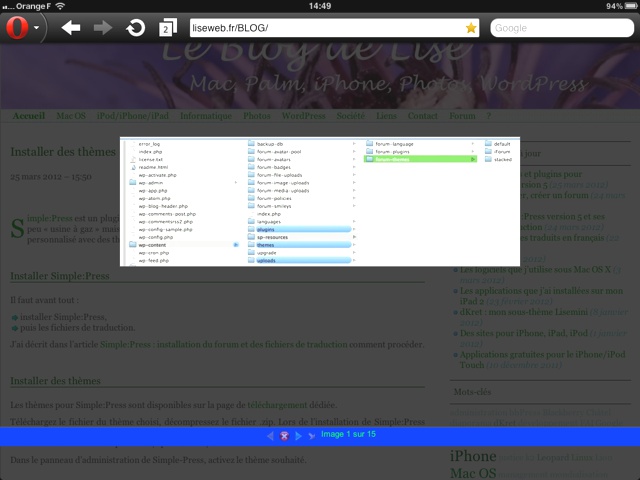640x480 pixels.
Task: Open the Forum menu item
Action: point(461,116)
